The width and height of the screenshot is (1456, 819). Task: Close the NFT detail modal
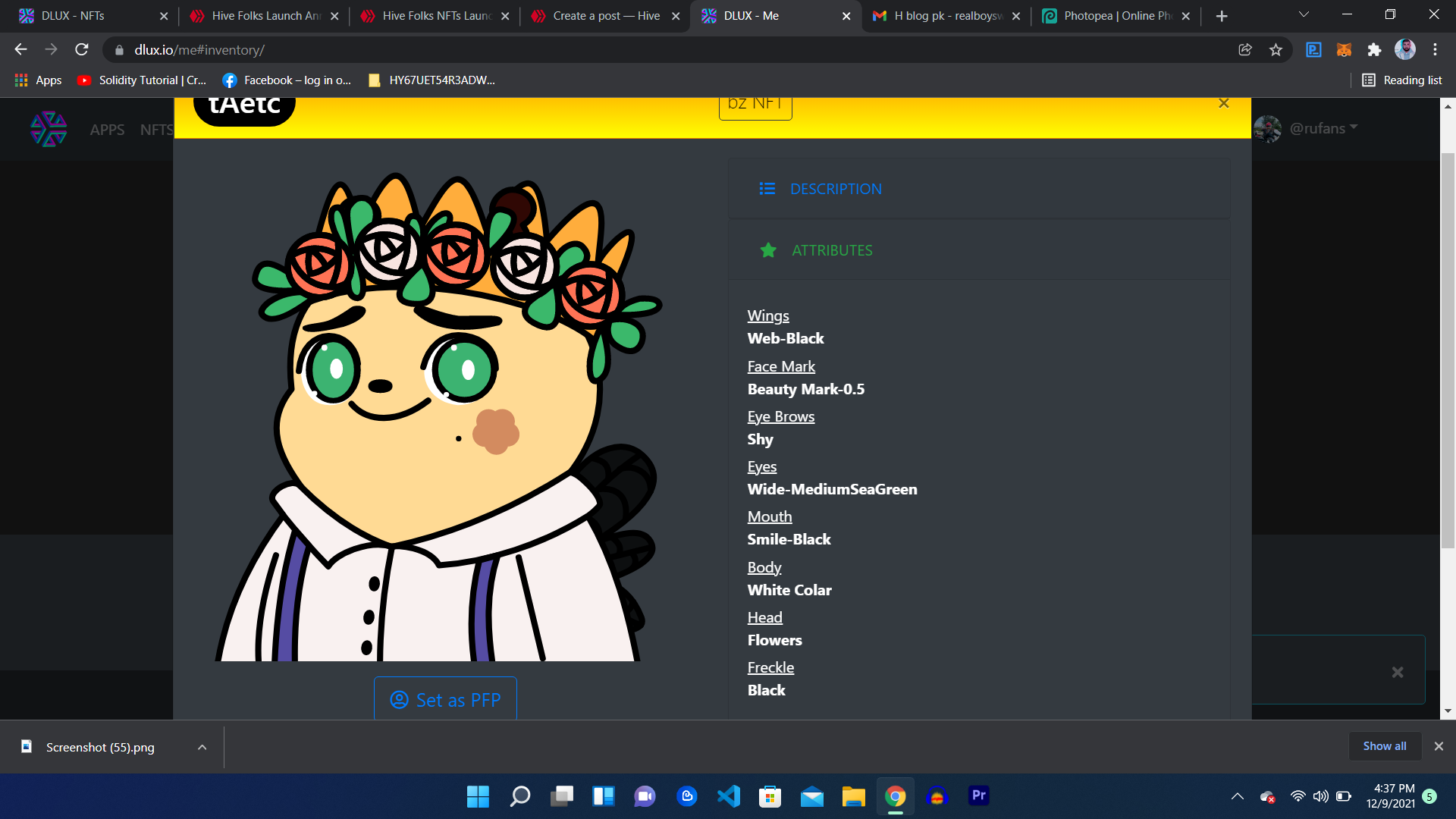pyautogui.click(x=1223, y=104)
